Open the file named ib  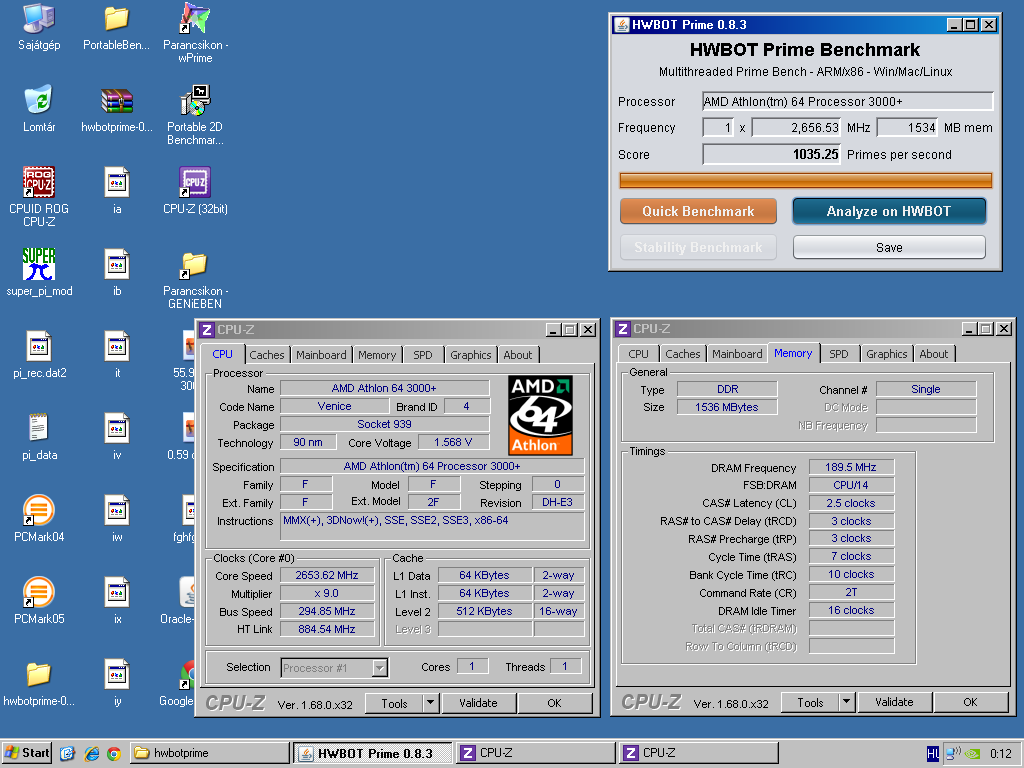pyautogui.click(x=117, y=272)
